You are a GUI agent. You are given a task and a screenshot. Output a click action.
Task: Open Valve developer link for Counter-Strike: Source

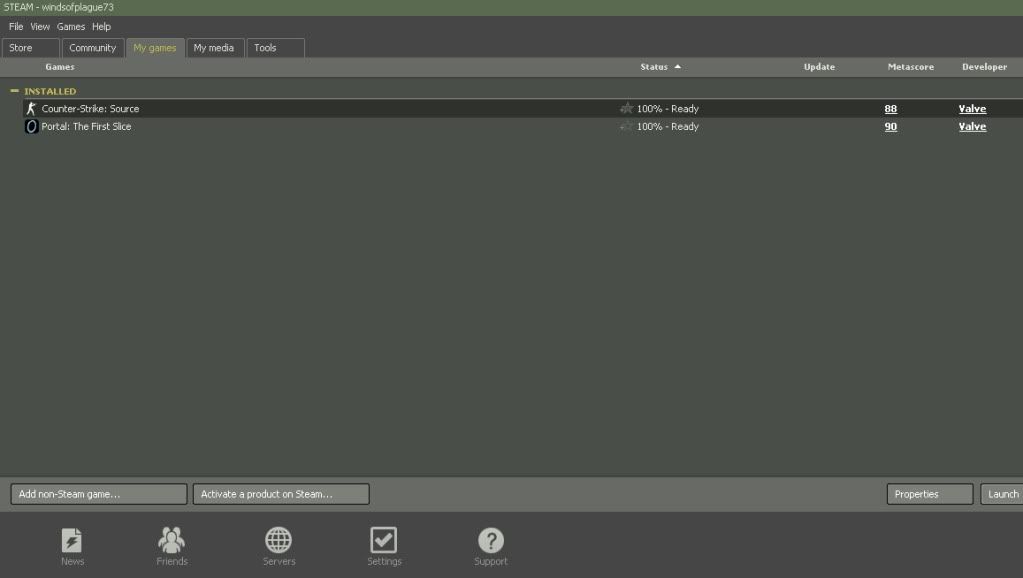click(x=972, y=109)
